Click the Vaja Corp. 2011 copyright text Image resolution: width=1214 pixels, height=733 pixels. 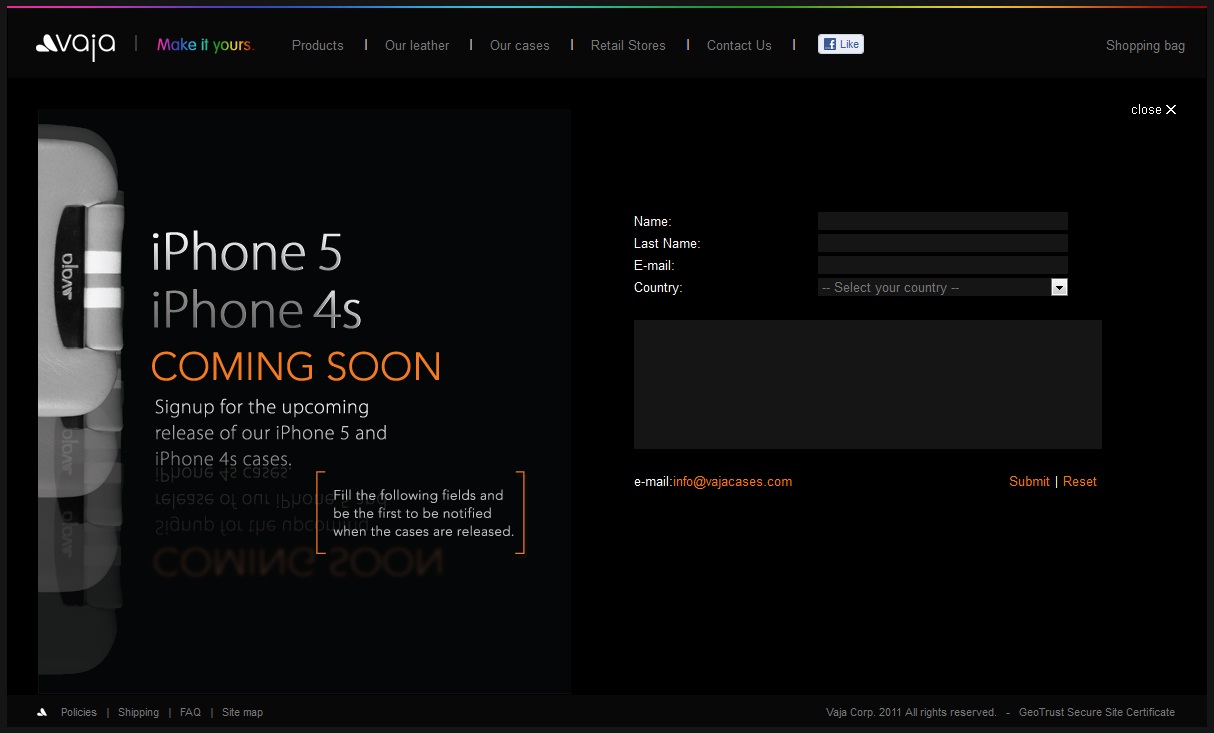pyautogui.click(x=911, y=712)
